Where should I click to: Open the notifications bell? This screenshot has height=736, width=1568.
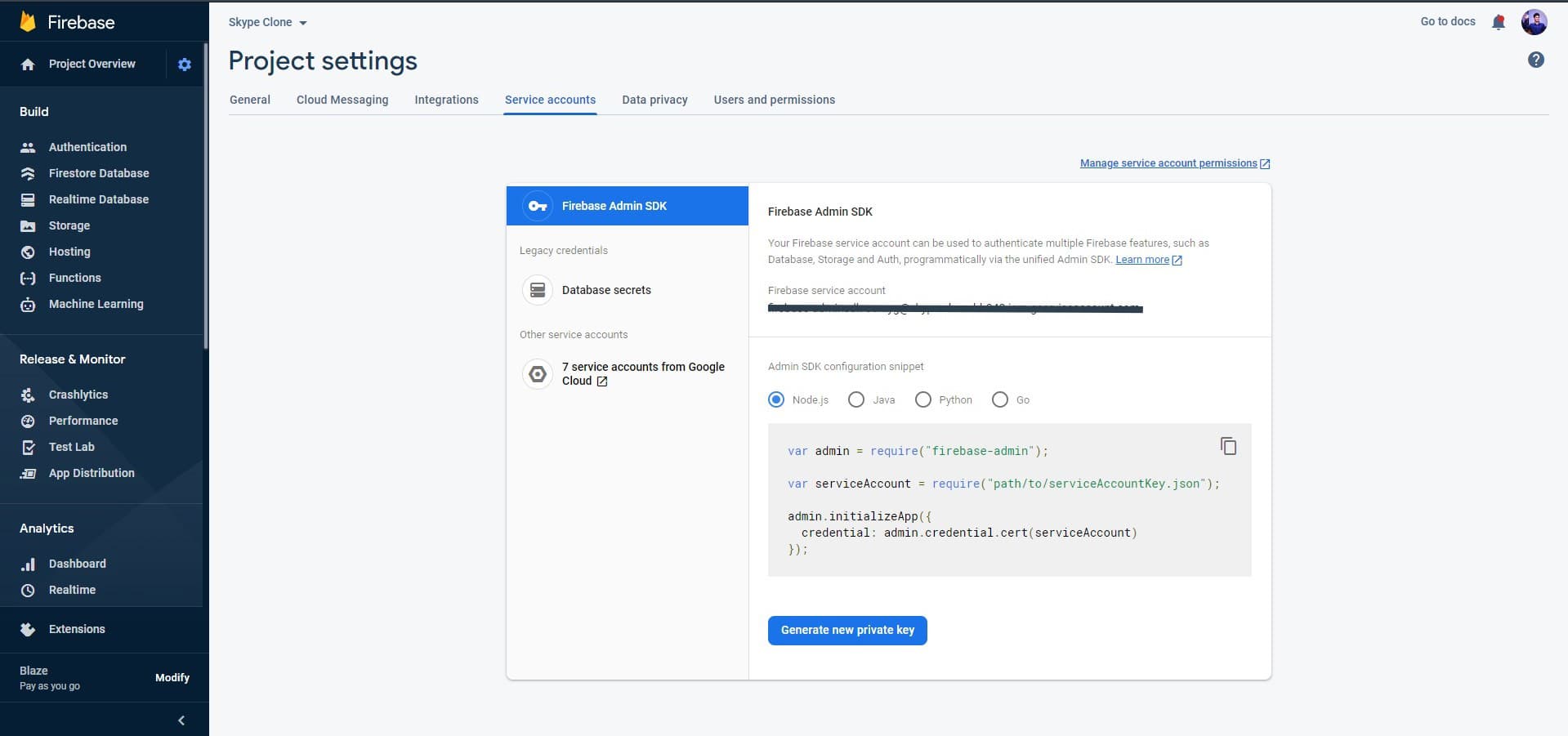[x=1498, y=22]
